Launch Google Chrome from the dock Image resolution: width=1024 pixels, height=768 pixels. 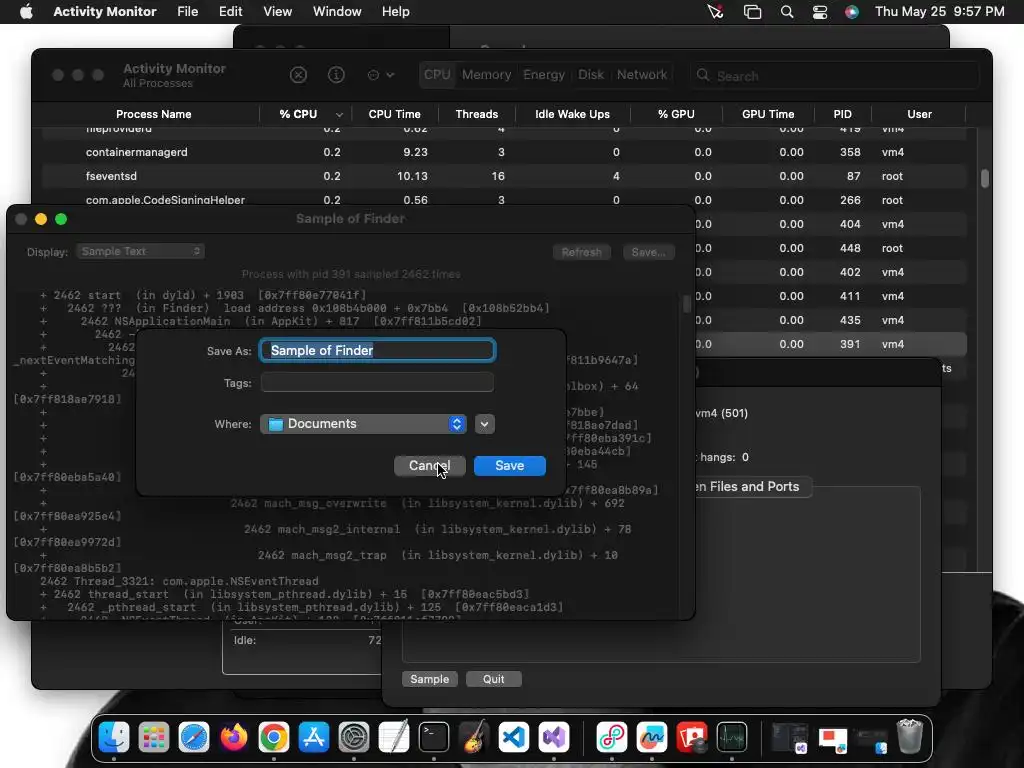point(274,738)
